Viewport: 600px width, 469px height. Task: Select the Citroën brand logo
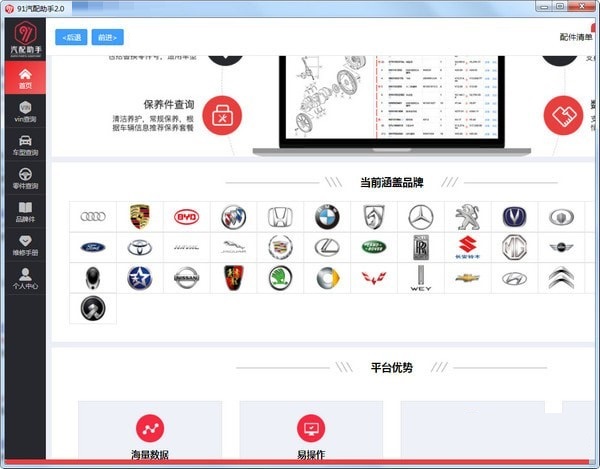tap(561, 278)
